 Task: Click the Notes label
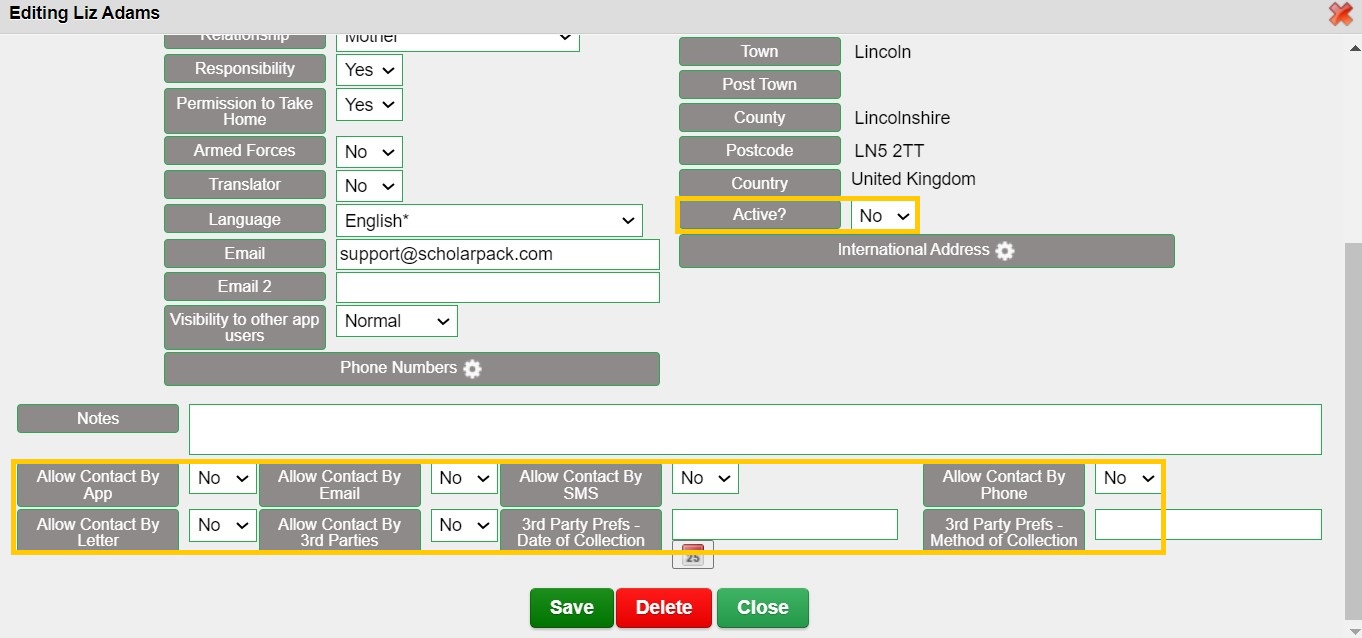pos(98,419)
